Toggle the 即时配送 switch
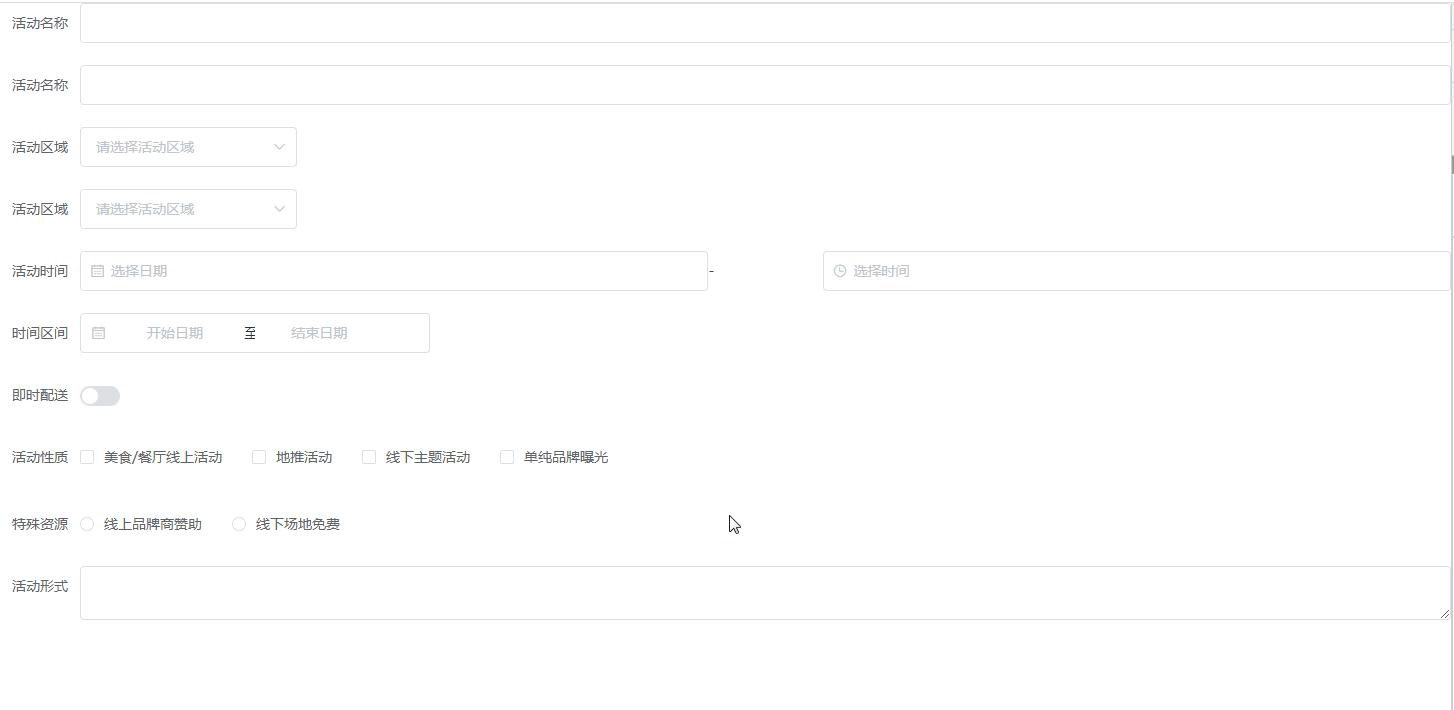Screen dimensions: 1454x710 (100, 396)
